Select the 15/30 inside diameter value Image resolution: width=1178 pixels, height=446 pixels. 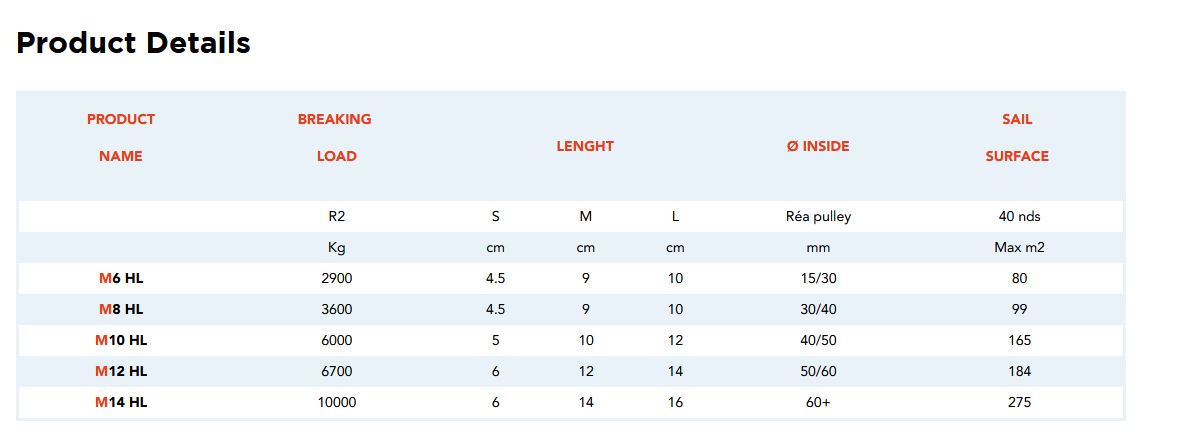point(818,279)
